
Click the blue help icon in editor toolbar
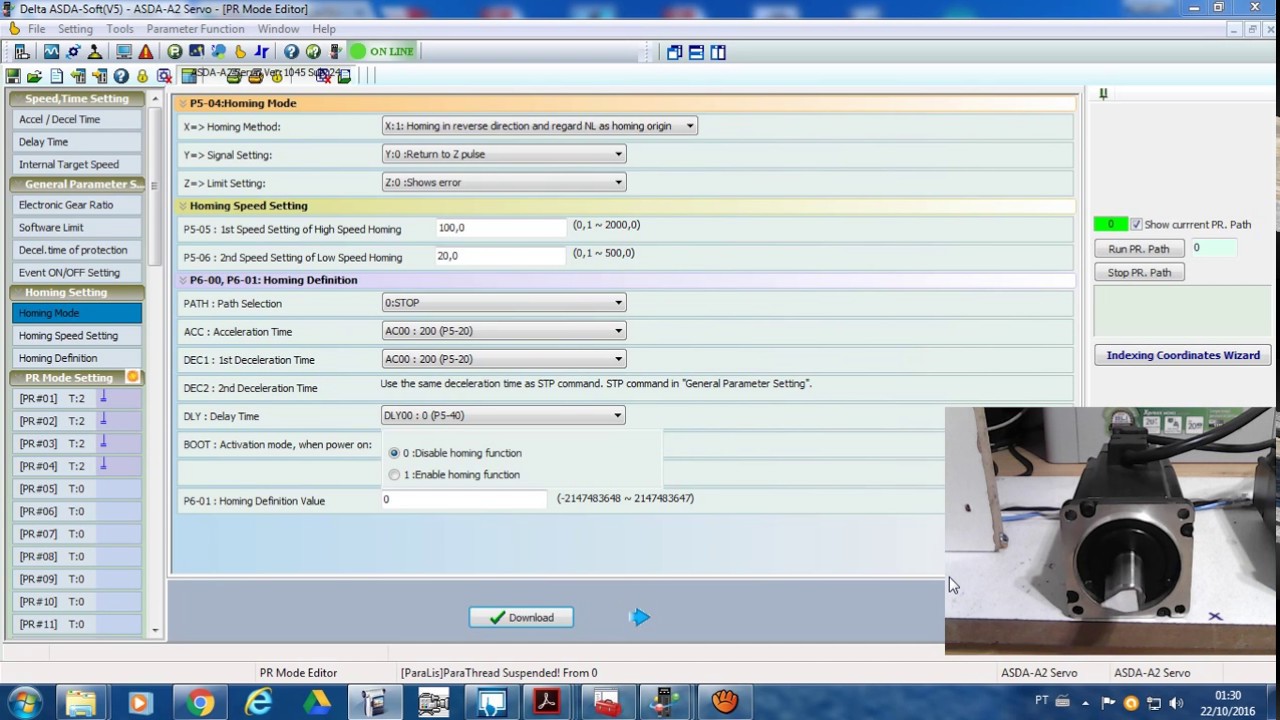(121, 76)
